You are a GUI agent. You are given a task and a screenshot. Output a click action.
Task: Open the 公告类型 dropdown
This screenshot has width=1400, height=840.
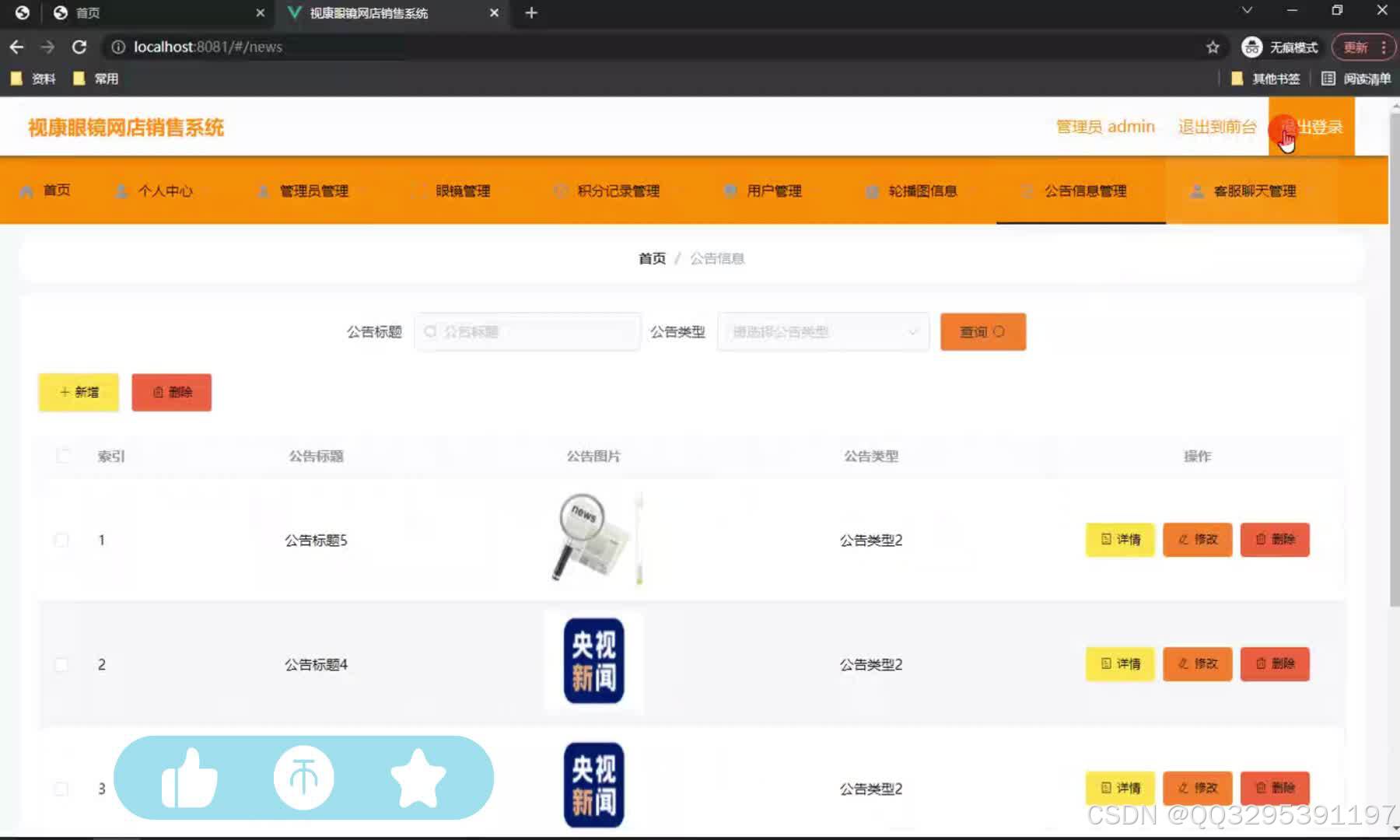point(824,332)
